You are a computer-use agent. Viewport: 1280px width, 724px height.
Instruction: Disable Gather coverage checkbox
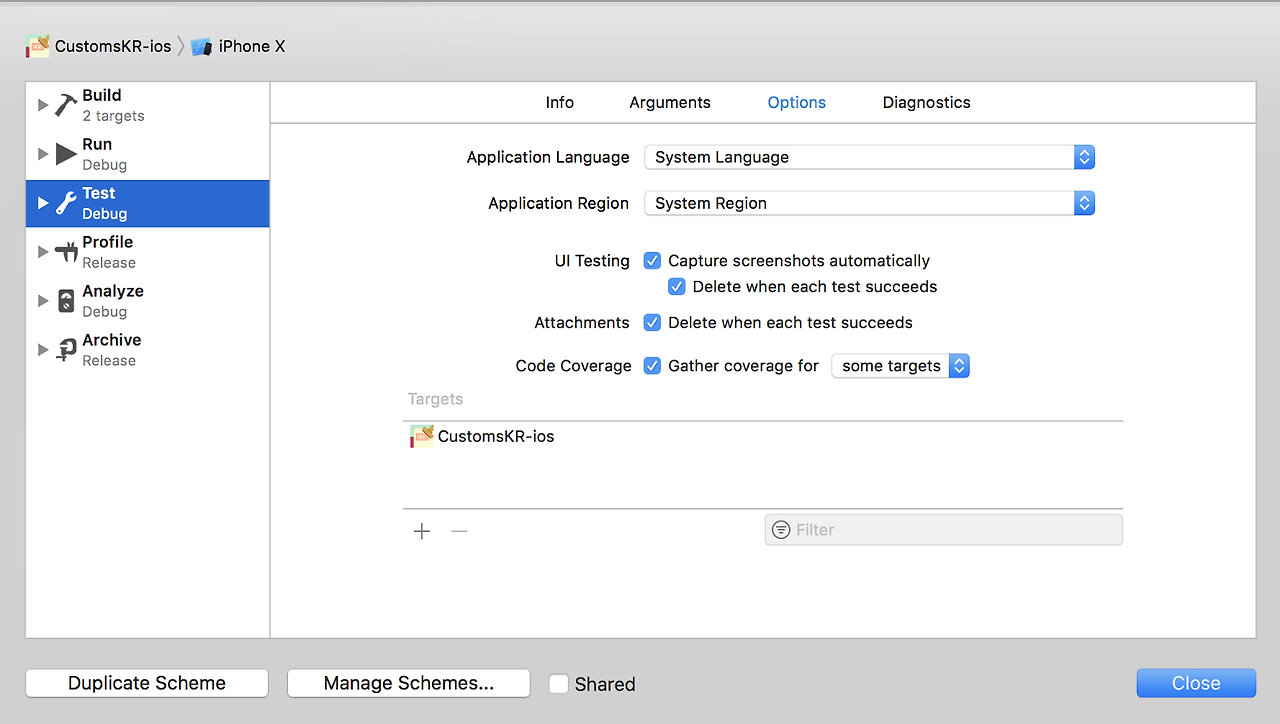click(652, 366)
